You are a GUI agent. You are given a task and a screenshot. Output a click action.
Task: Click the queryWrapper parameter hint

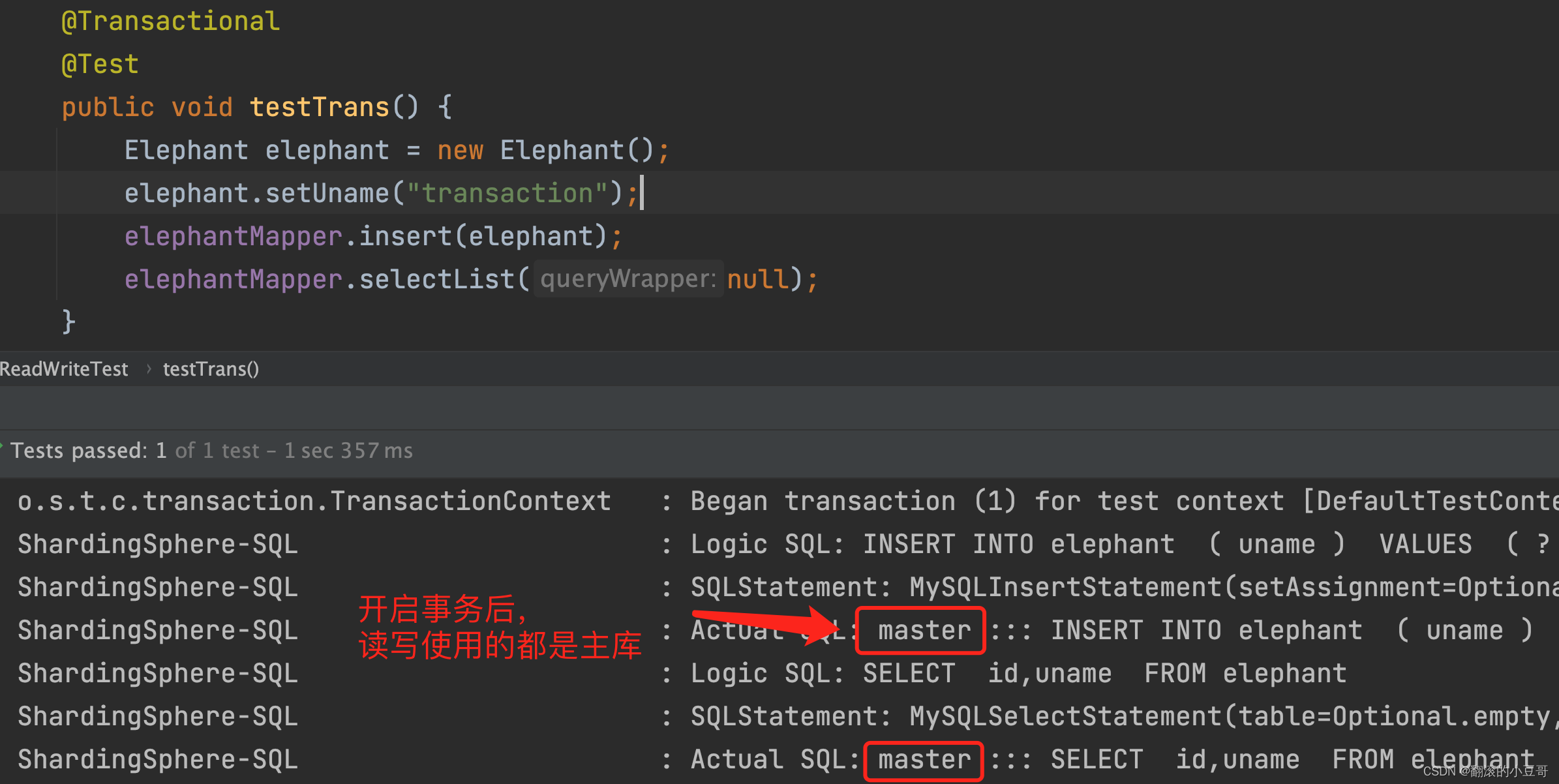(x=628, y=279)
